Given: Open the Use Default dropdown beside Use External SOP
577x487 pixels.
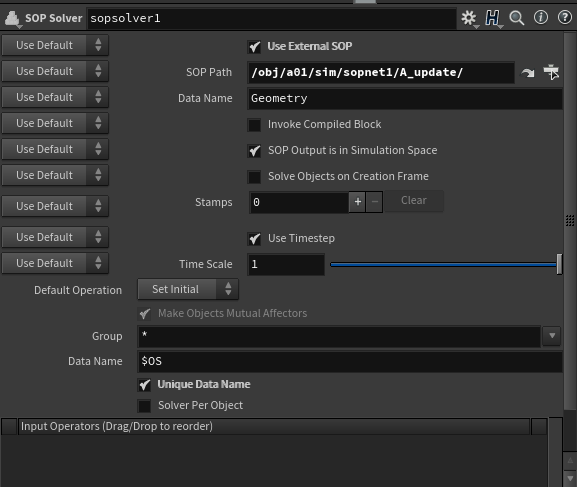Looking at the screenshot, I should point(55,45).
